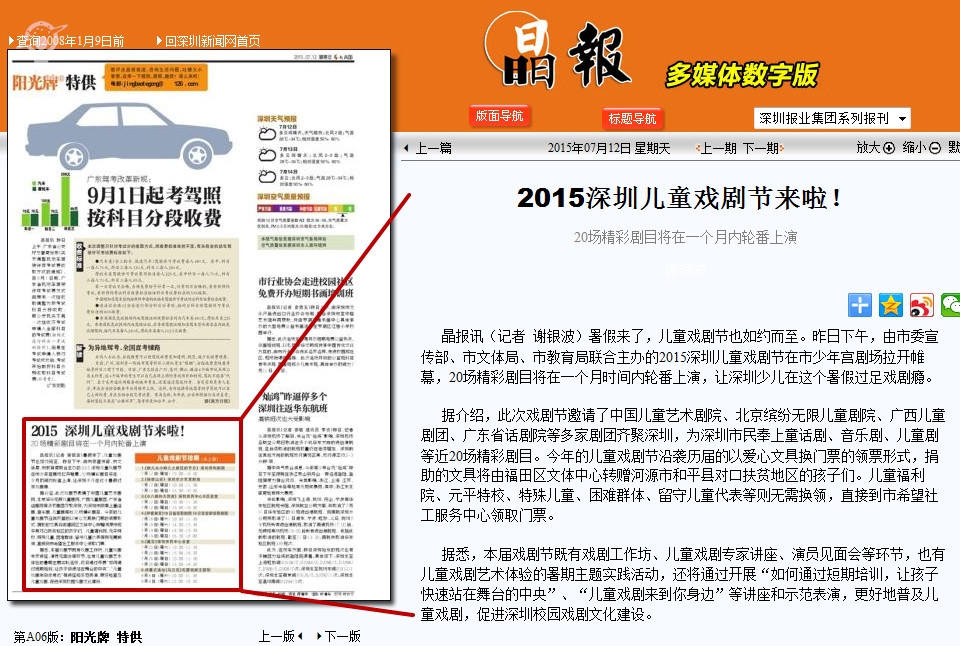Click the highlighted 儿童戏剧节 article region
Viewport: 960px width, 646px height.
[x=131, y=505]
